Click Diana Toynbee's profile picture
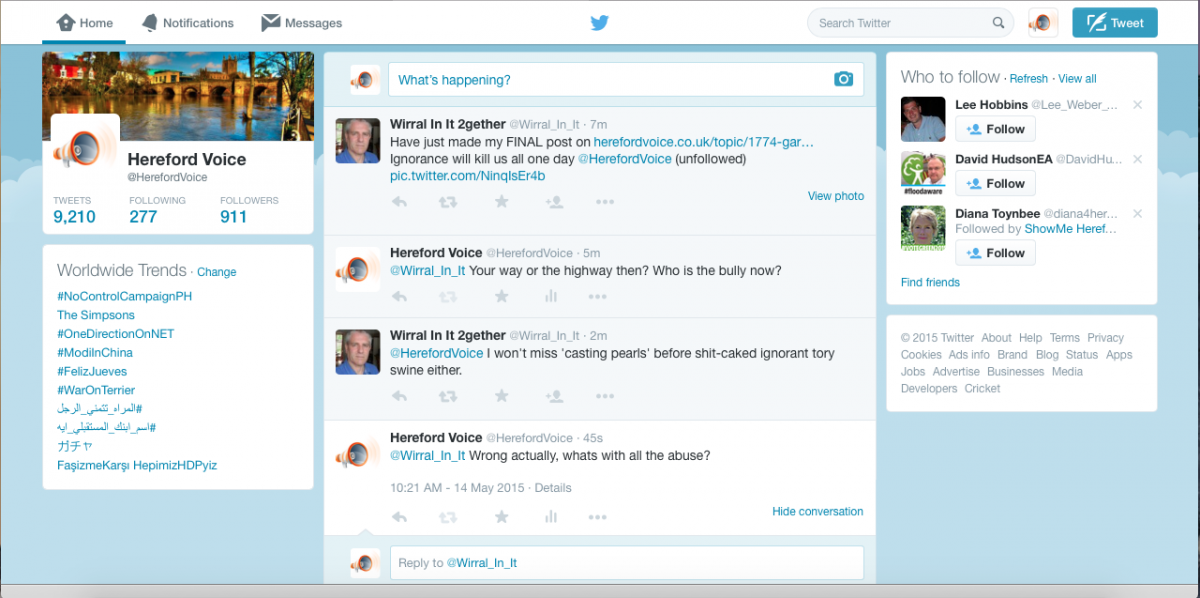This screenshot has height=598, width=1200. click(923, 228)
